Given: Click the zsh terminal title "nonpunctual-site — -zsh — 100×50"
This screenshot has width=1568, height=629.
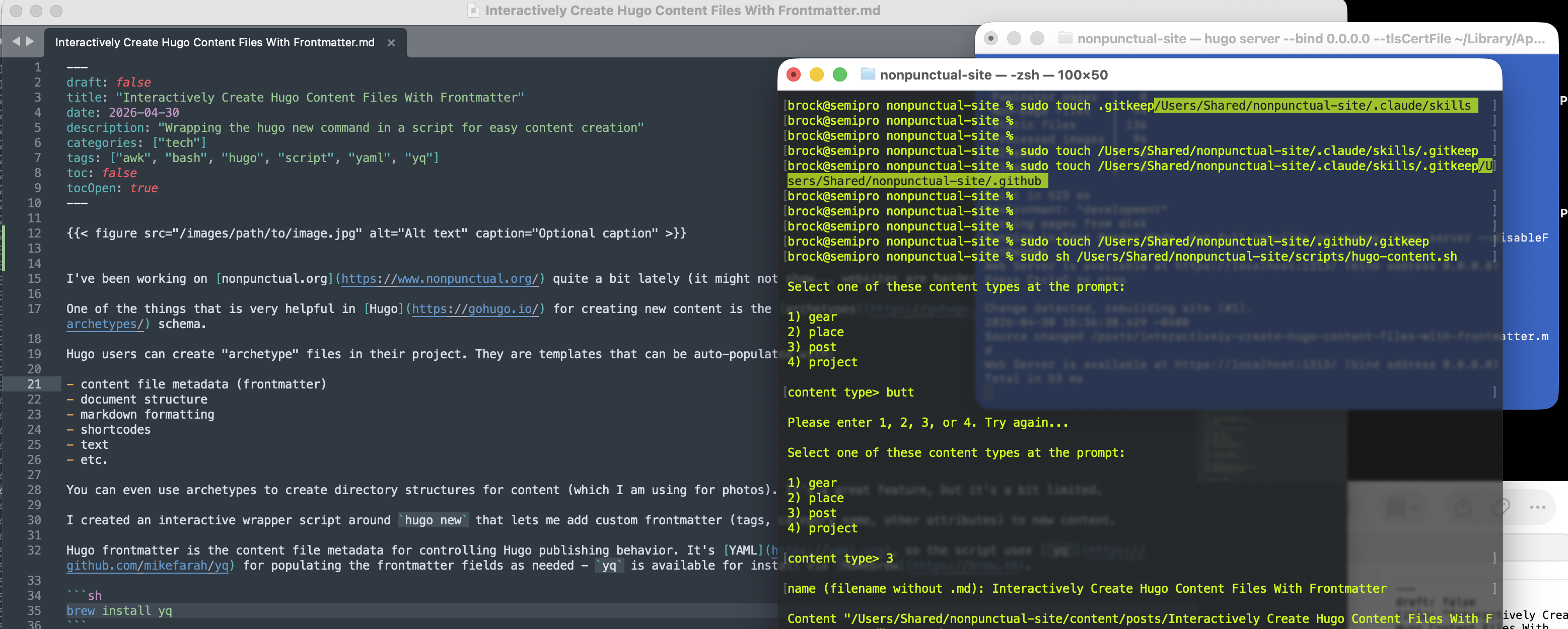Looking at the screenshot, I should pyautogui.click(x=993, y=75).
